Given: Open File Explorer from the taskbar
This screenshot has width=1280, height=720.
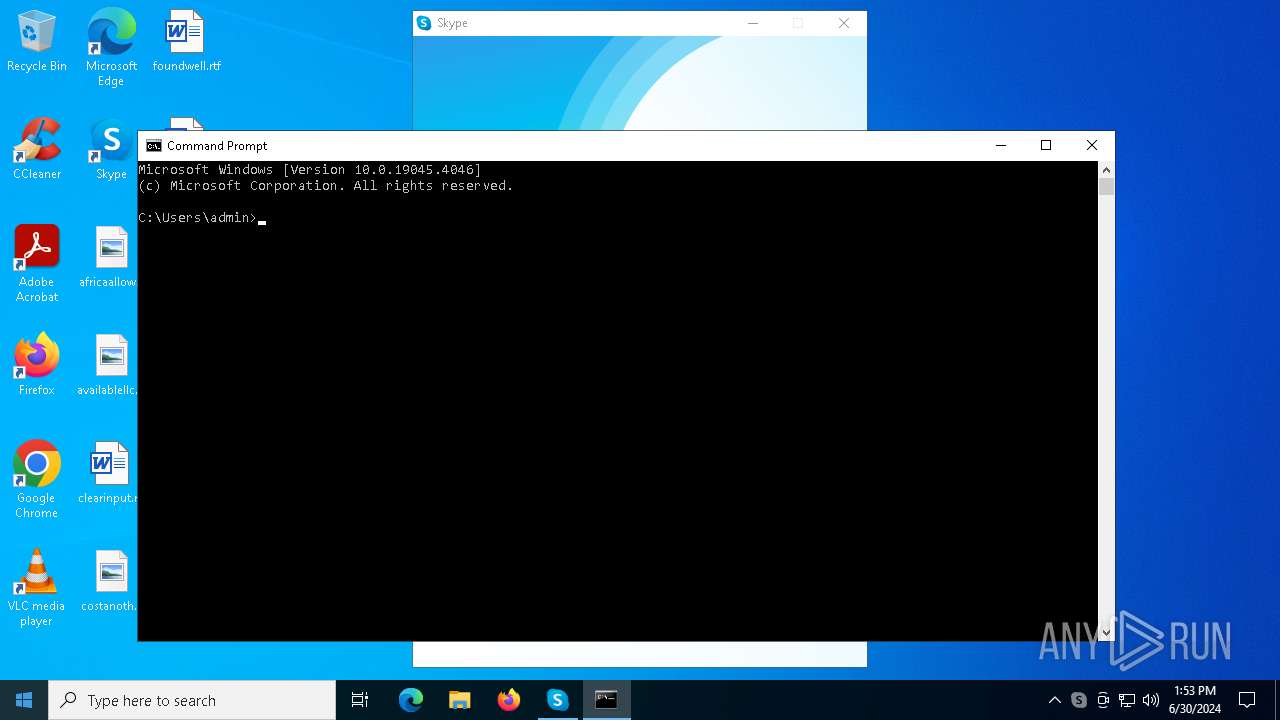Looking at the screenshot, I should pos(460,700).
